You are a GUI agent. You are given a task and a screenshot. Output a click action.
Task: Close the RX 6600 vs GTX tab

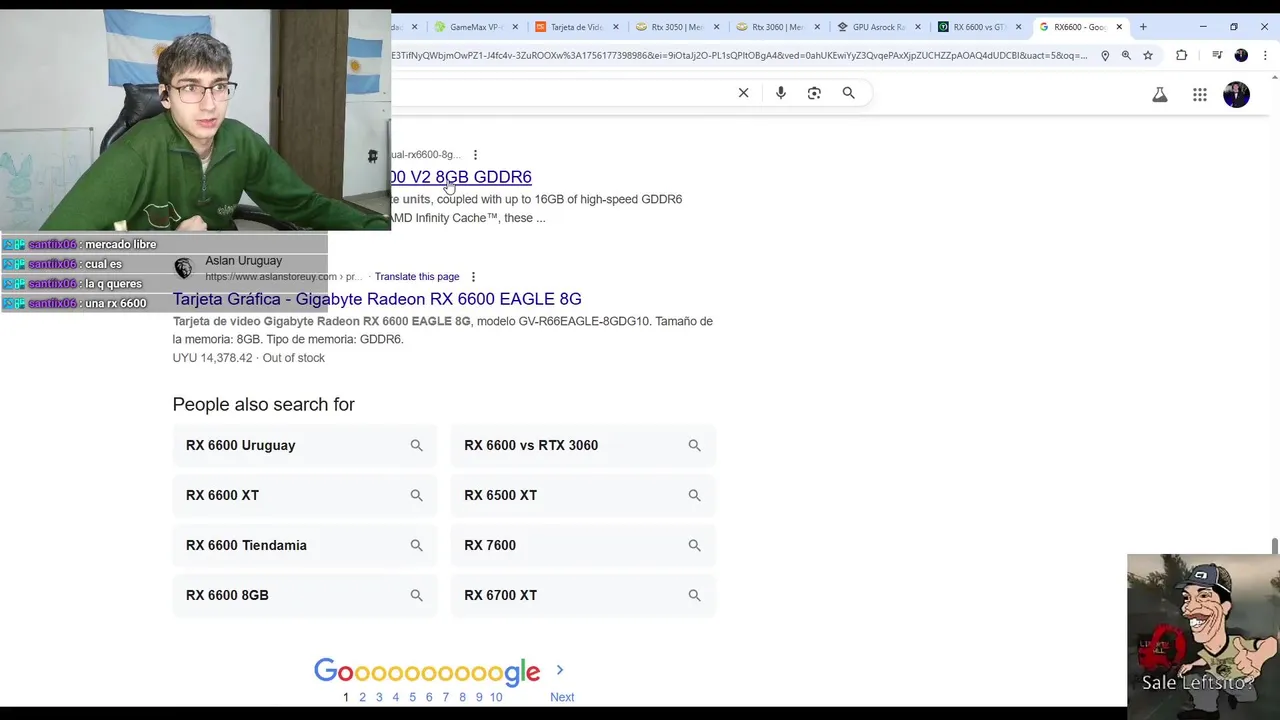(1019, 27)
